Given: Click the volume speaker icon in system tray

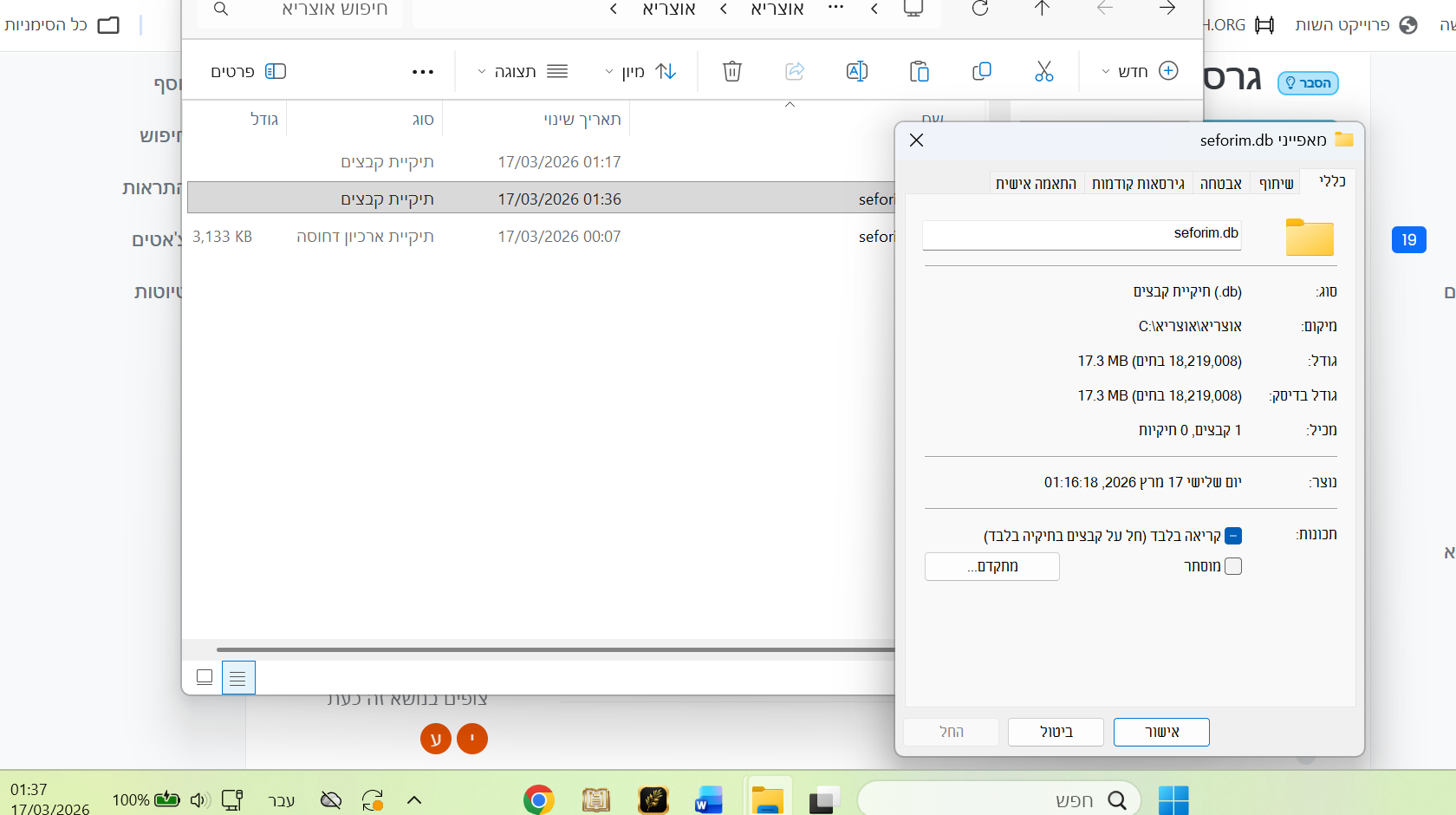Looking at the screenshot, I should 200,799.
